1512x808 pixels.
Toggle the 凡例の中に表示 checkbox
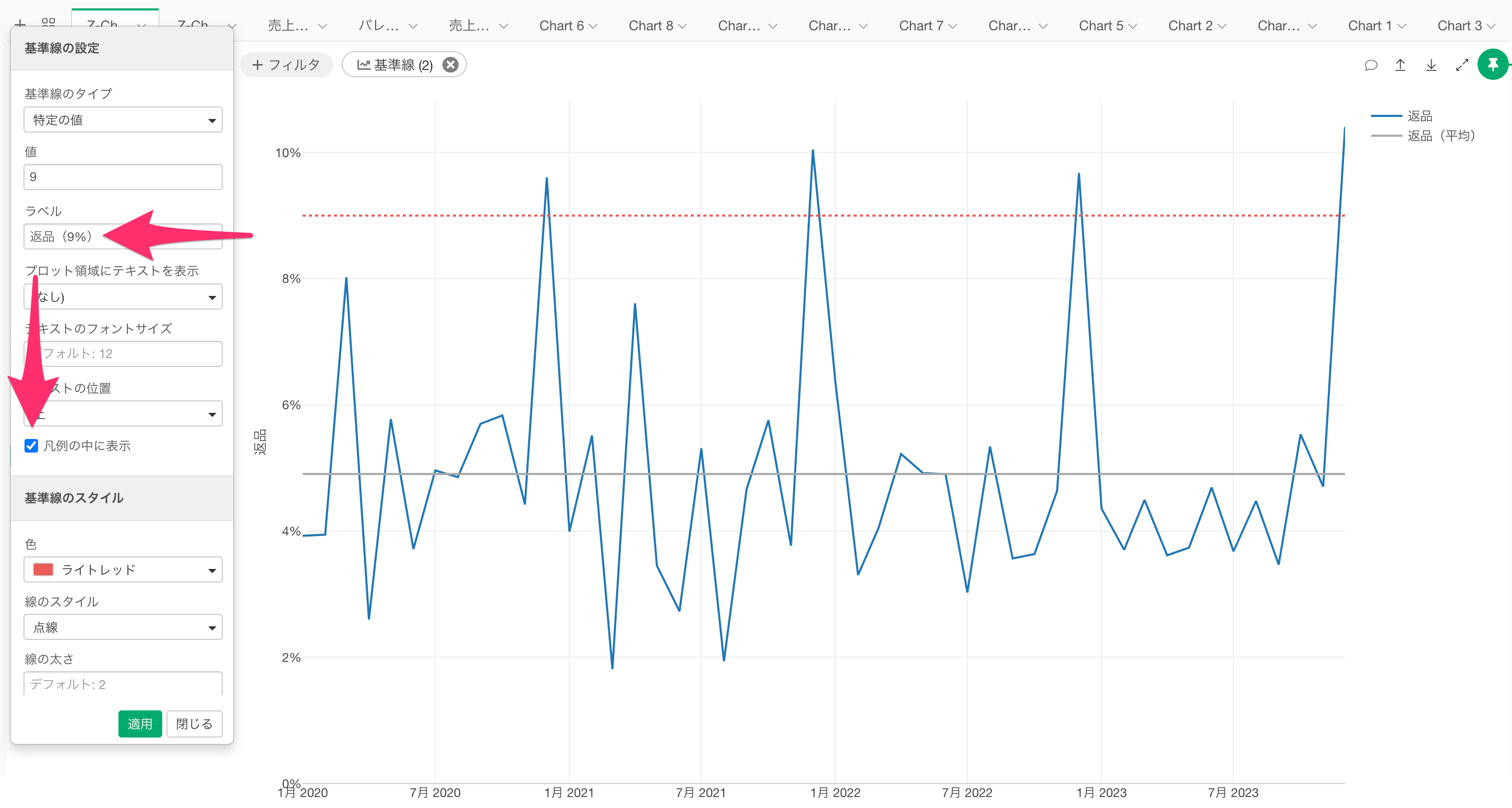32,446
